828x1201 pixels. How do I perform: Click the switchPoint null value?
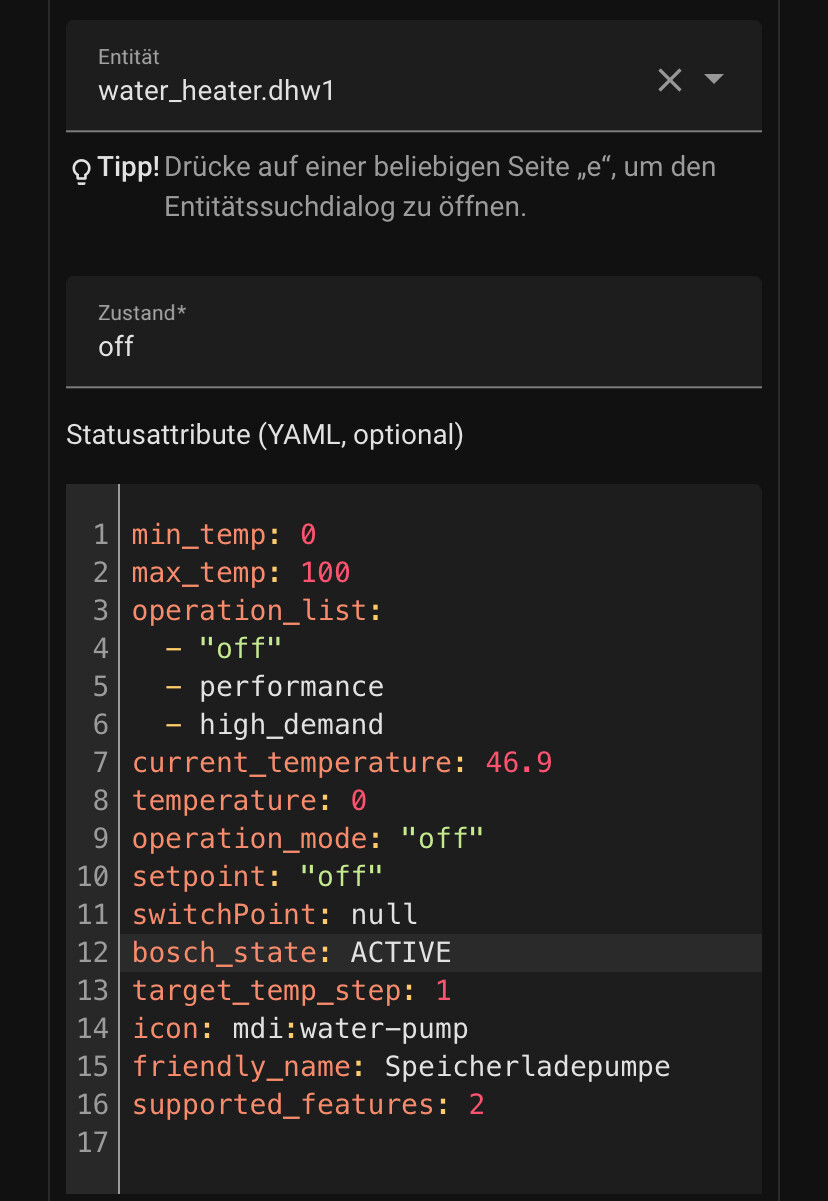(x=384, y=915)
